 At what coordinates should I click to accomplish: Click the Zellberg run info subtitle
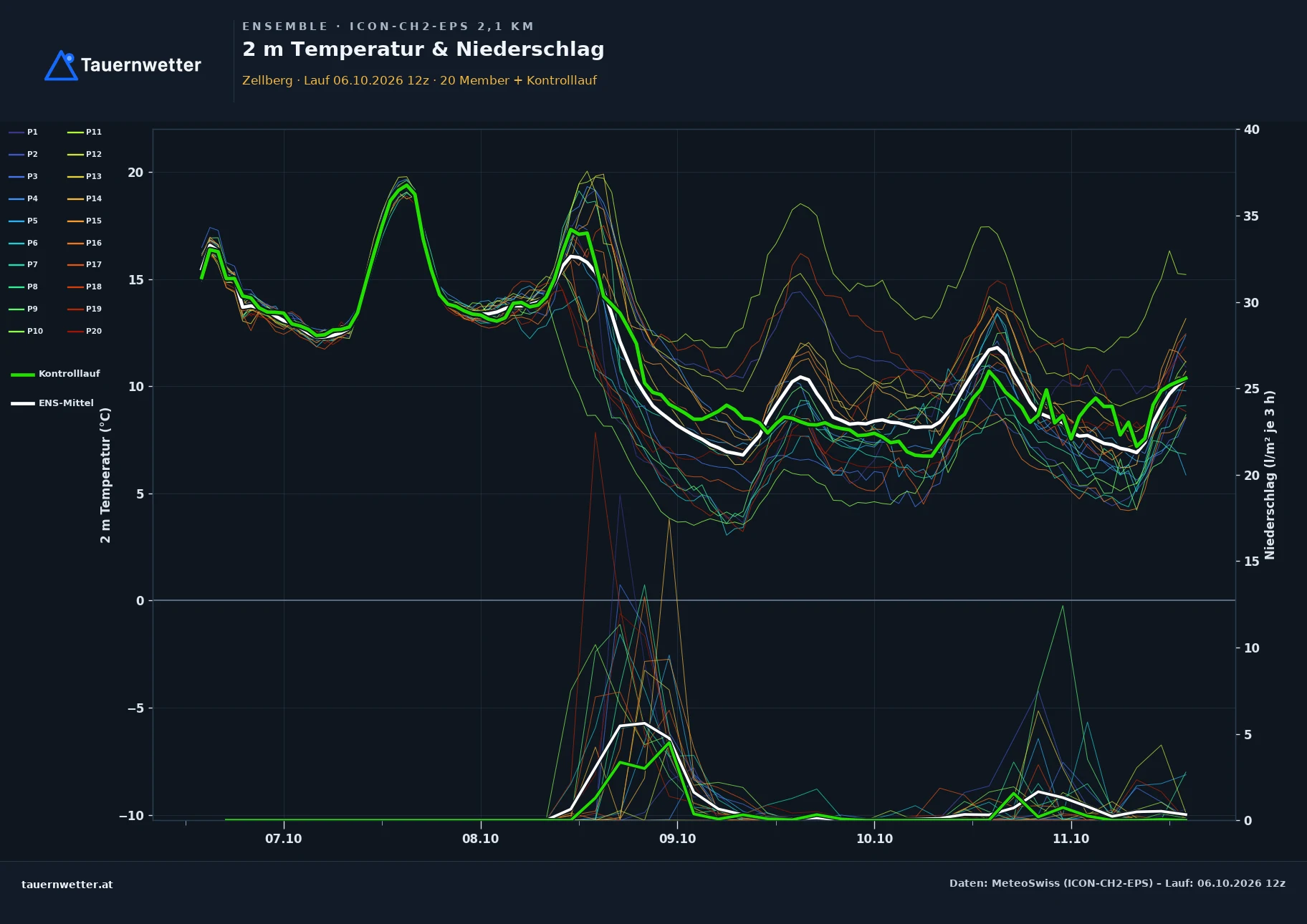tap(419, 80)
